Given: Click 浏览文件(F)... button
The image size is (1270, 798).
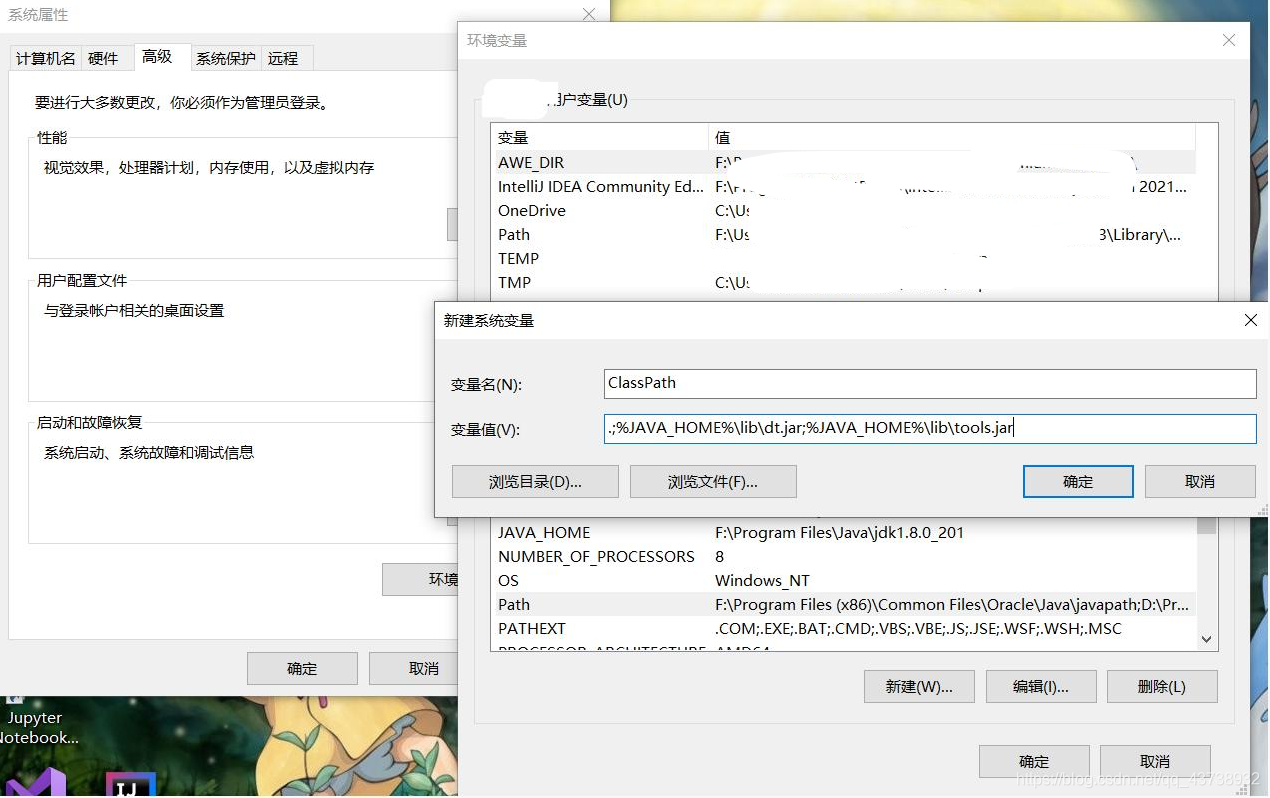Looking at the screenshot, I should [x=713, y=481].
